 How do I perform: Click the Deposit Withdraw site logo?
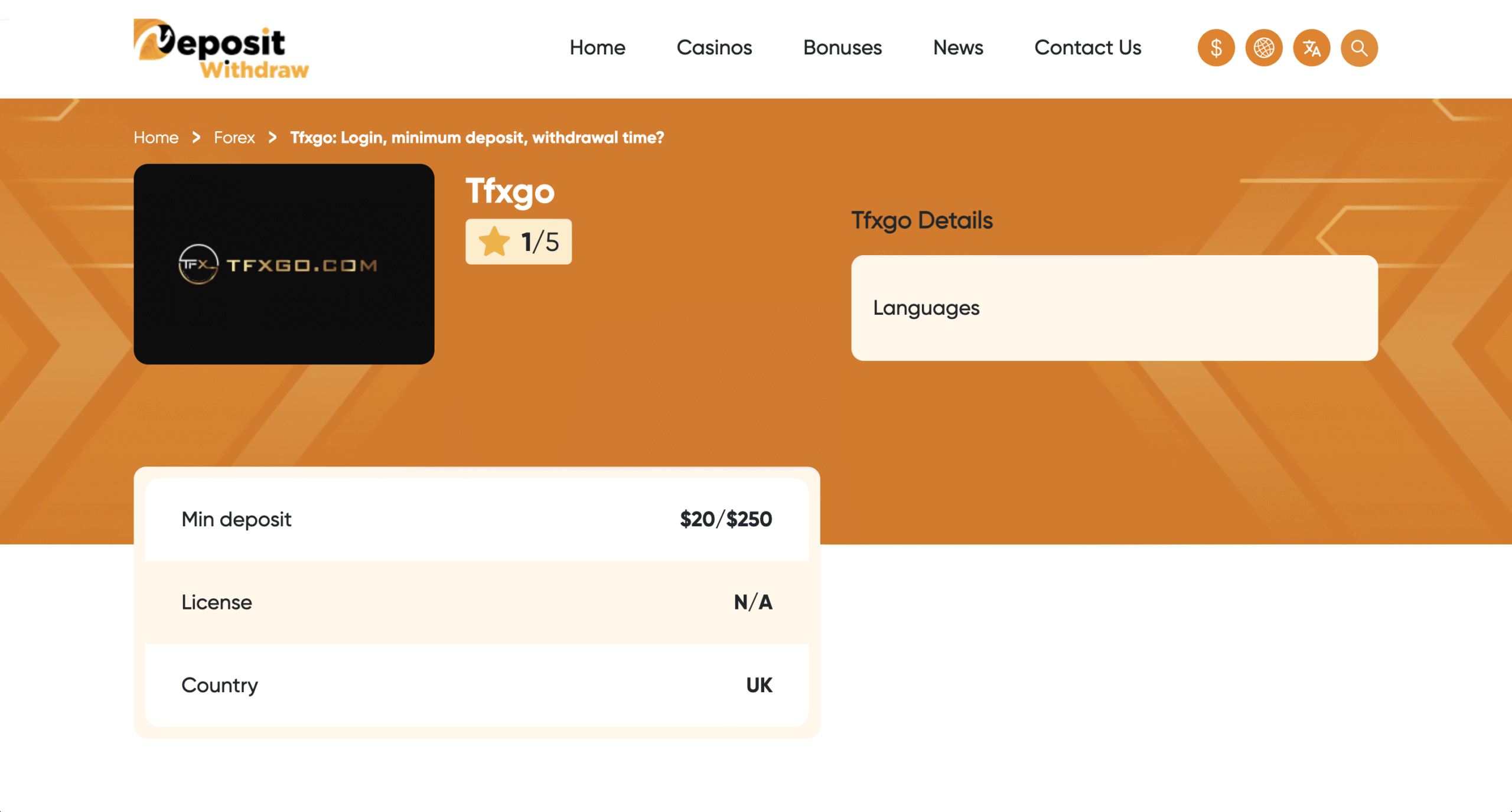pyautogui.click(x=221, y=48)
